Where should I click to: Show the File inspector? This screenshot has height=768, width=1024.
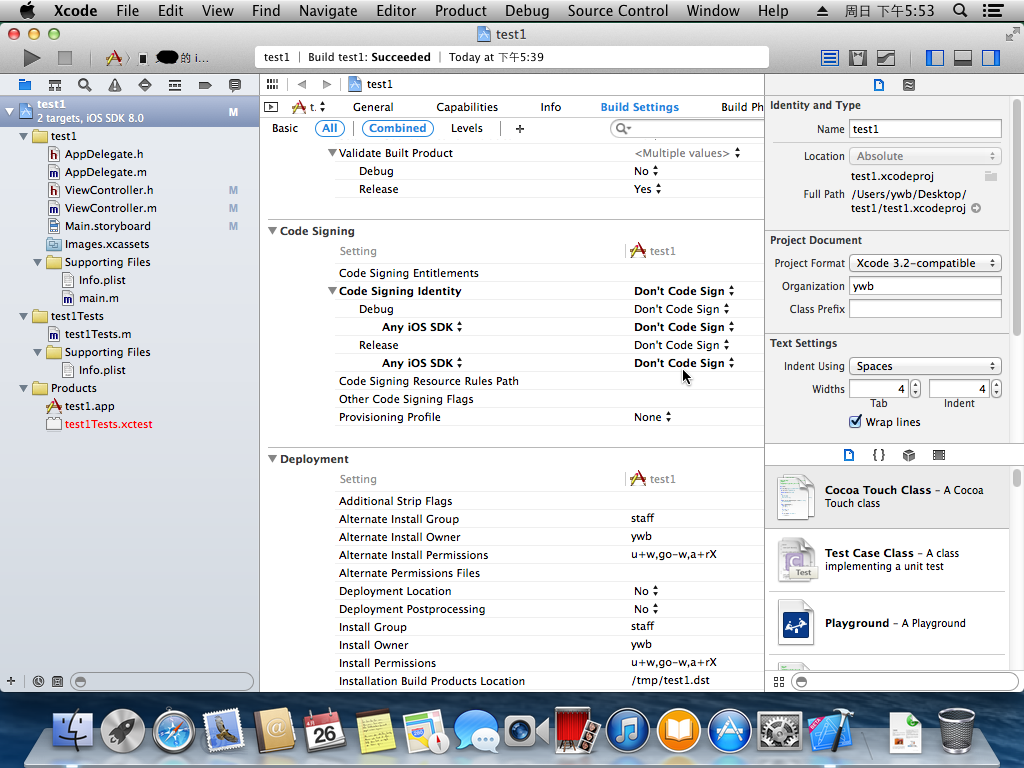click(x=879, y=85)
